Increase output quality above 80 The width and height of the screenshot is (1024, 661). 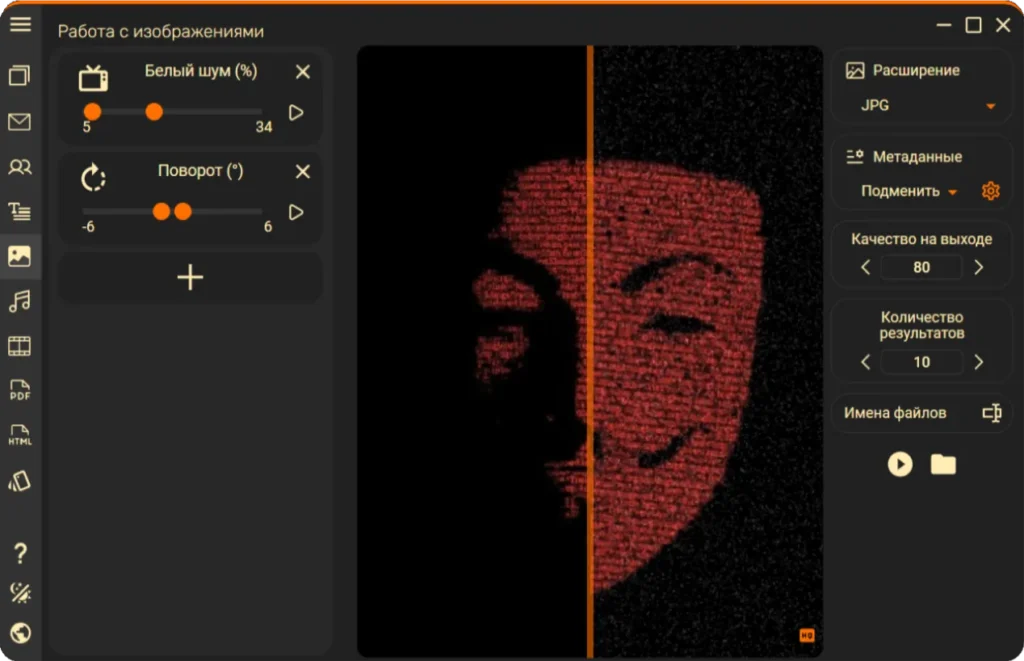[978, 267]
